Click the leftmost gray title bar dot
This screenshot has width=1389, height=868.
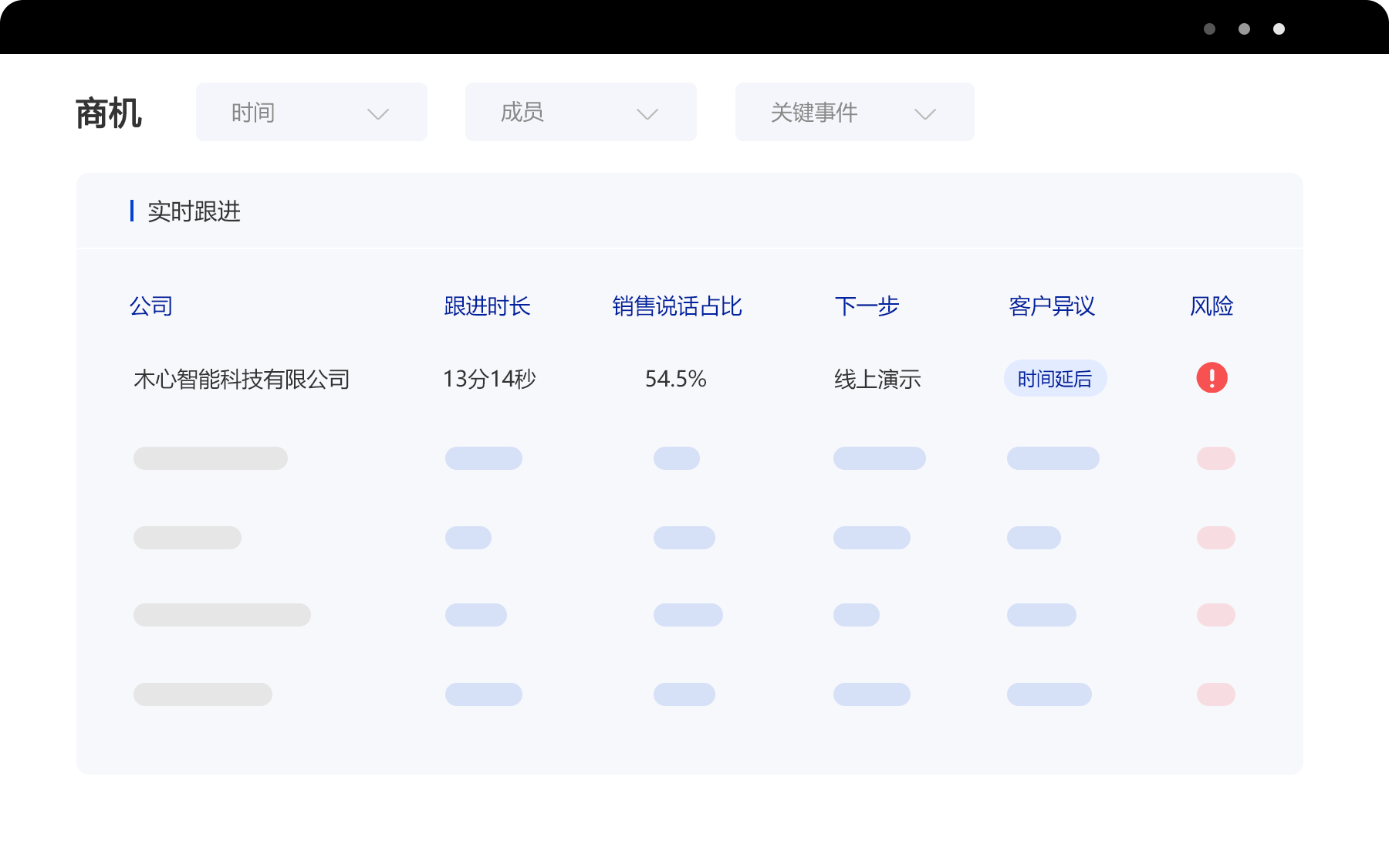tap(1209, 29)
